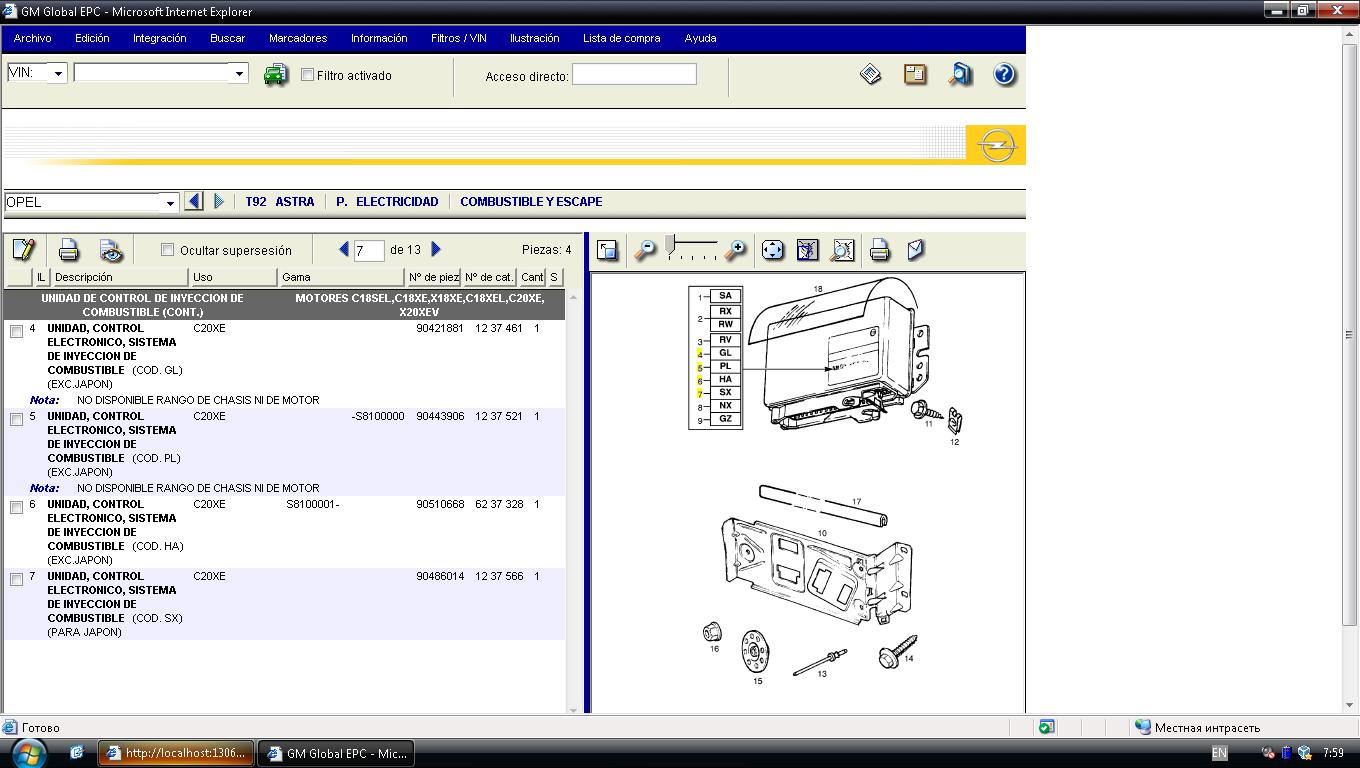Zoom out the illustration with minus magnifier

(x=646, y=250)
